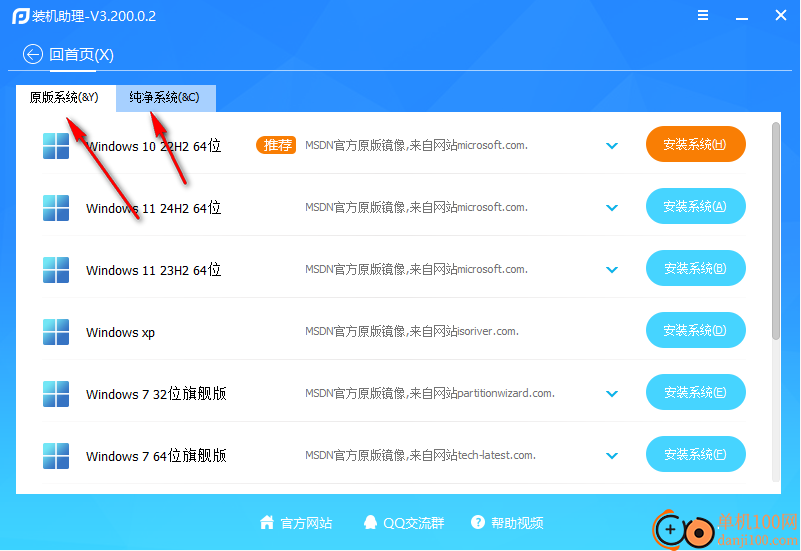Select the Windows xp text
Image resolution: width=801 pixels, height=551 pixels.
pos(120,332)
